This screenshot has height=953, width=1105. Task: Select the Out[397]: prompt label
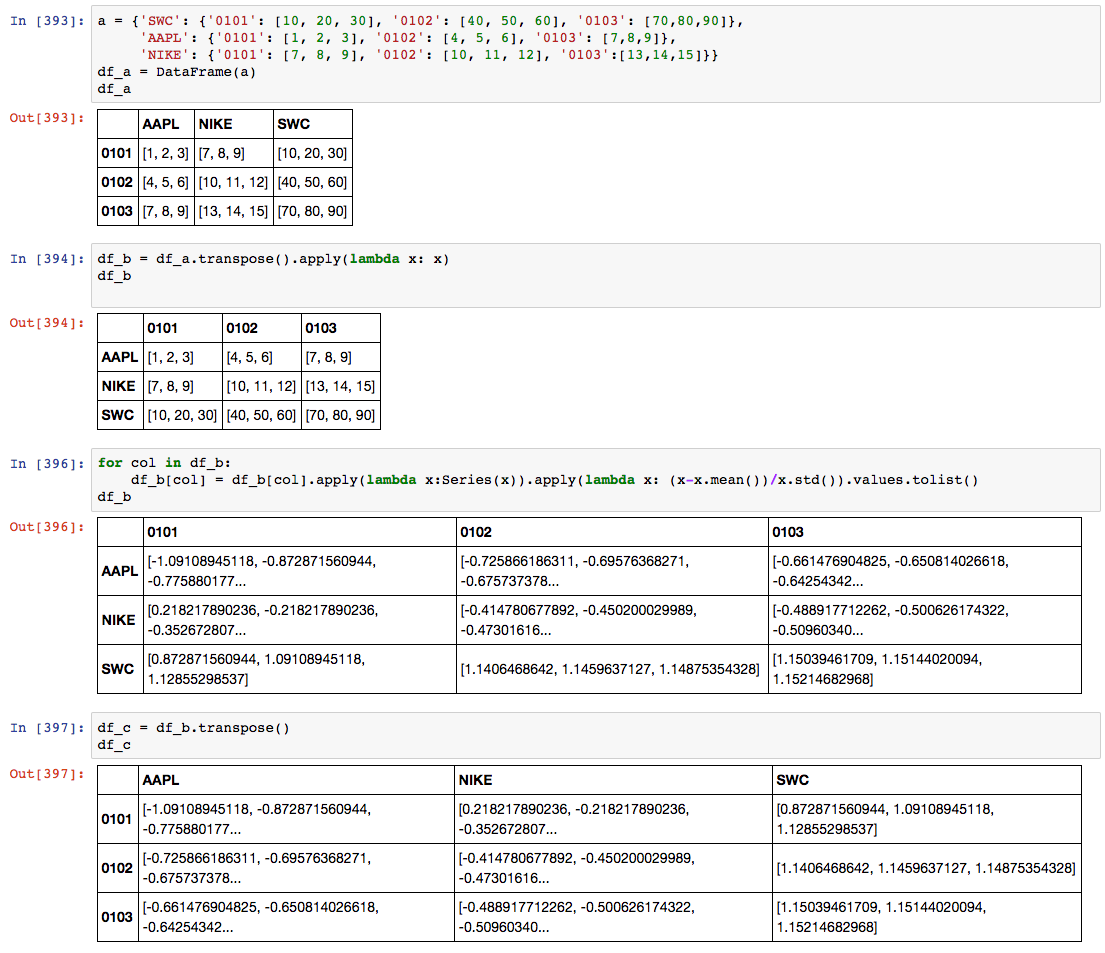point(47,774)
